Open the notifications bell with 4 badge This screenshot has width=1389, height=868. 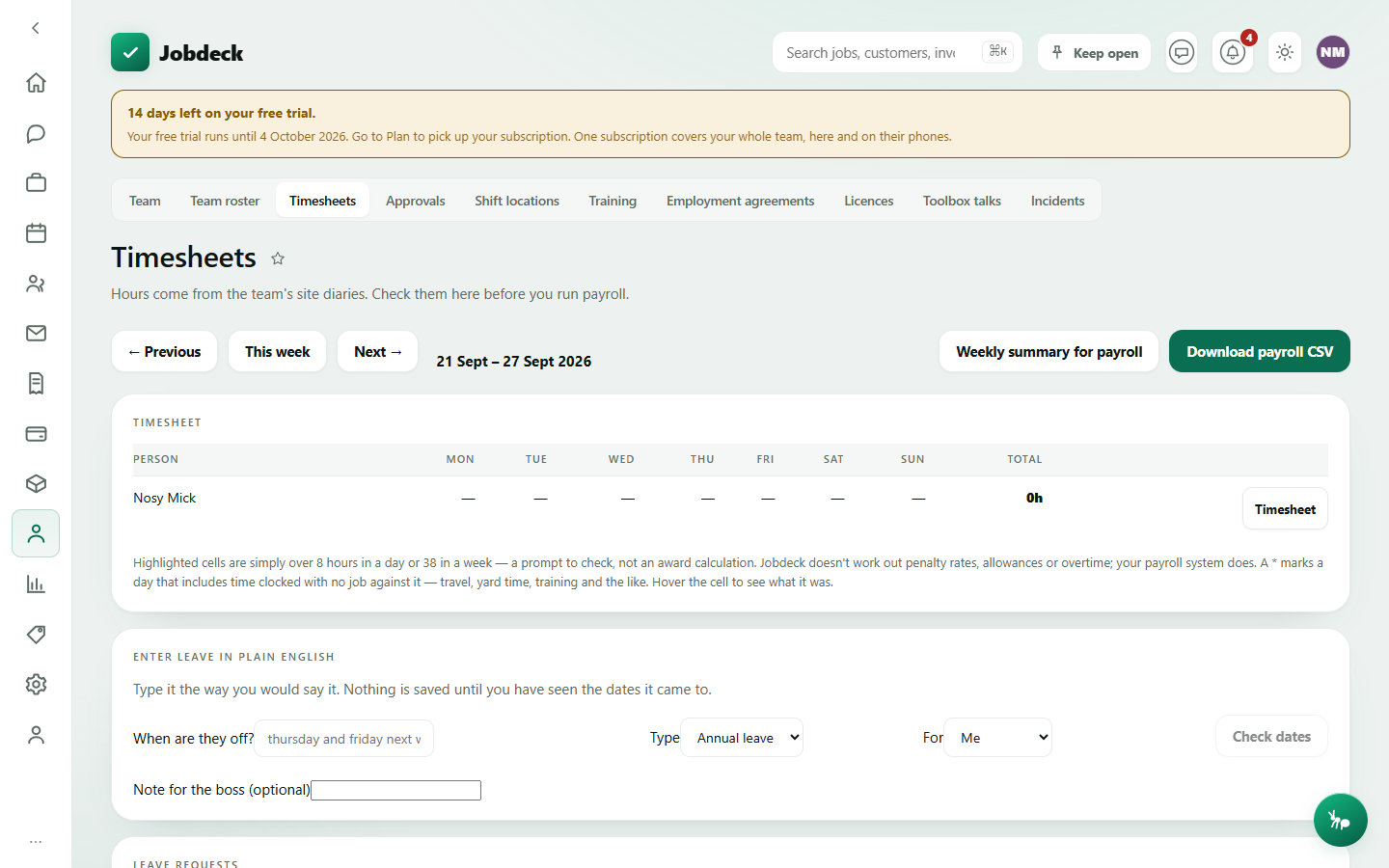[1233, 52]
